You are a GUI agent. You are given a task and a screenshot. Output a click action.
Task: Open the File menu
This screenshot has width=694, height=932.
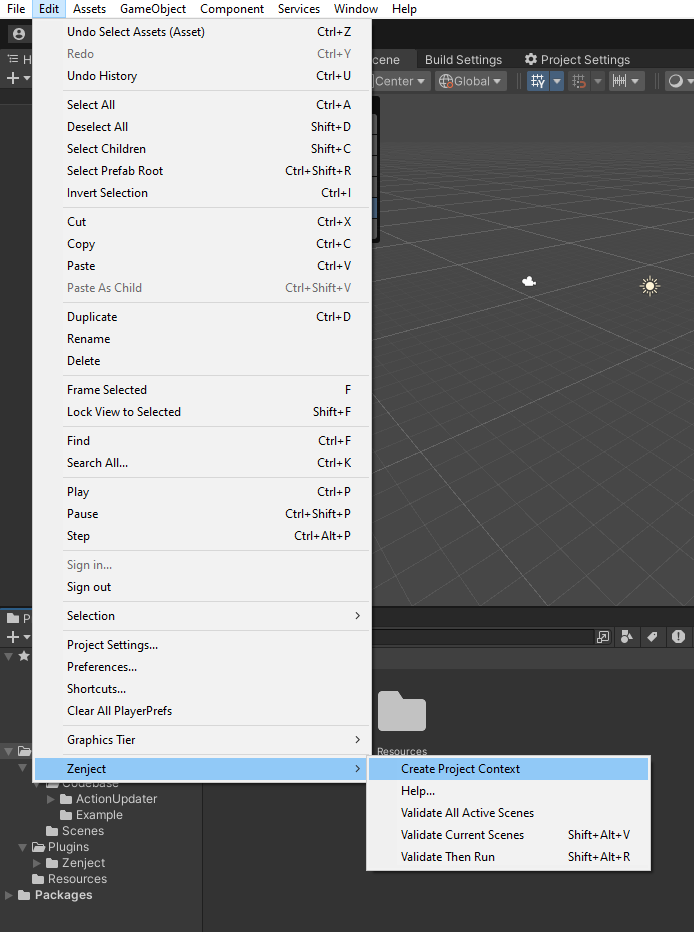click(x=16, y=9)
